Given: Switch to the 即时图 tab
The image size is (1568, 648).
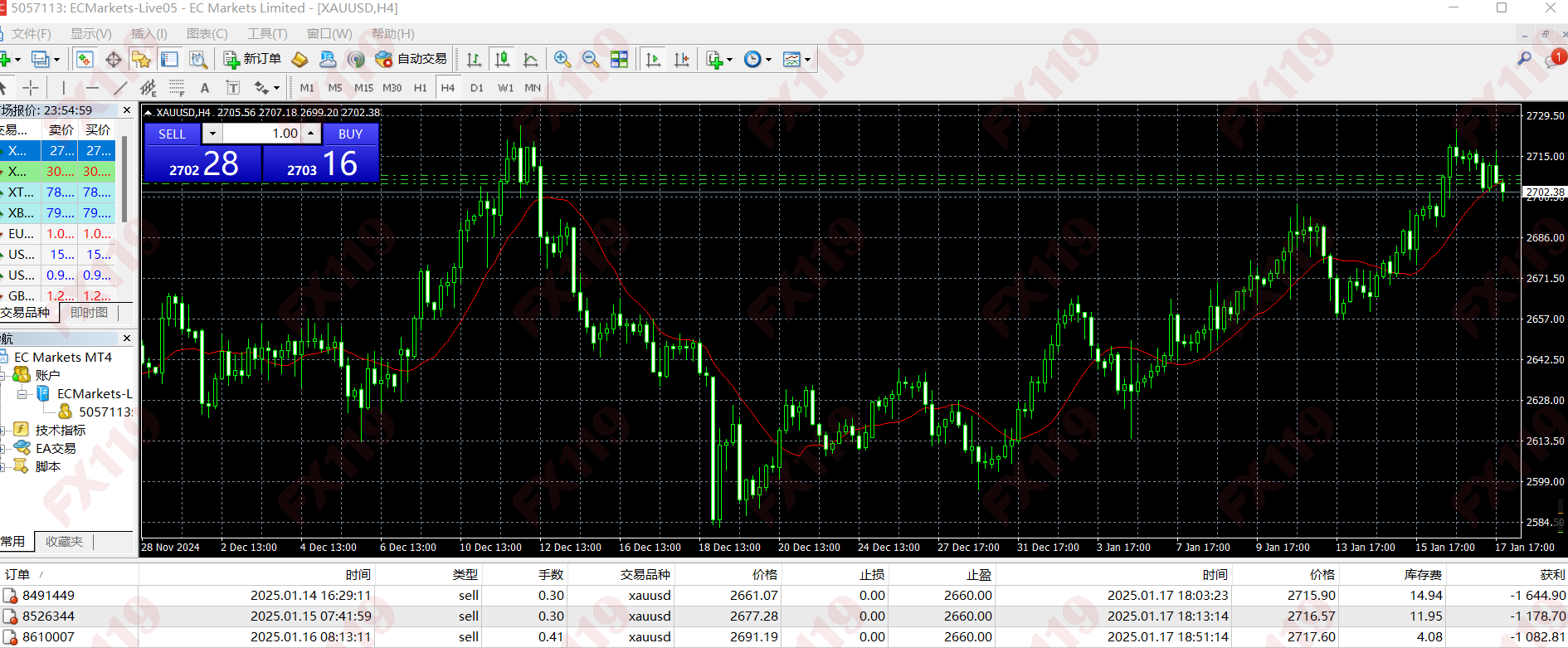Looking at the screenshot, I should [x=89, y=313].
